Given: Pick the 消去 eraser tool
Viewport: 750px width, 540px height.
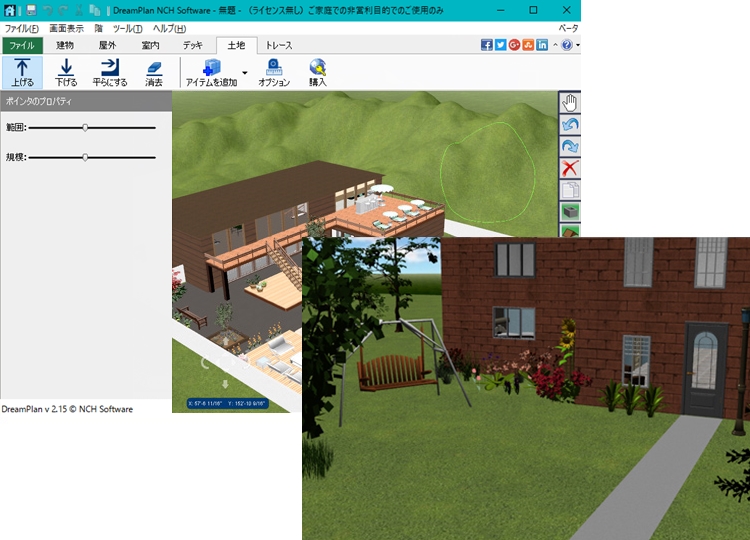Looking at the screenshot, I should click(x=154, y=72).
